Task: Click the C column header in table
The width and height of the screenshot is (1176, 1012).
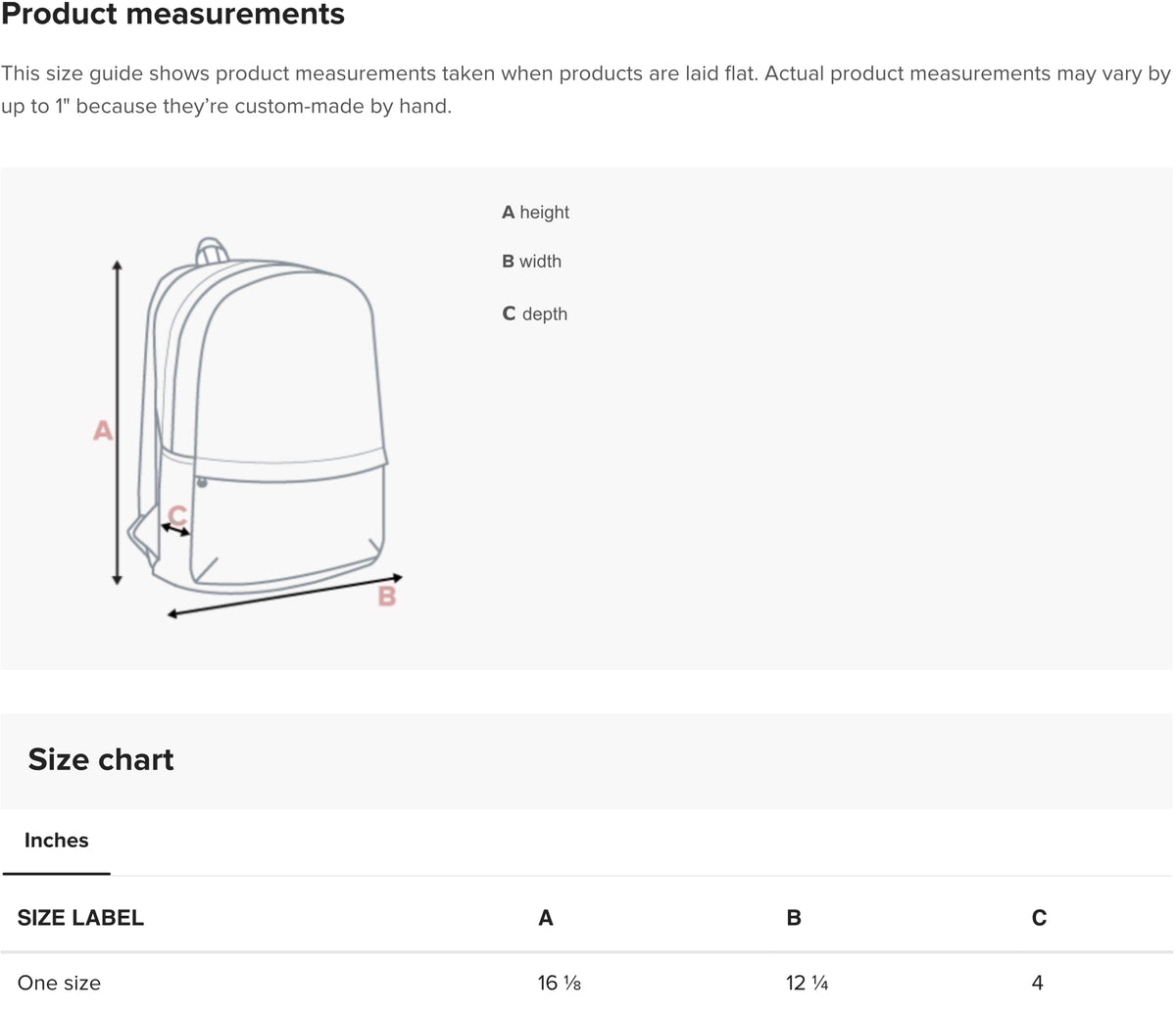Action: [1039, 918]
